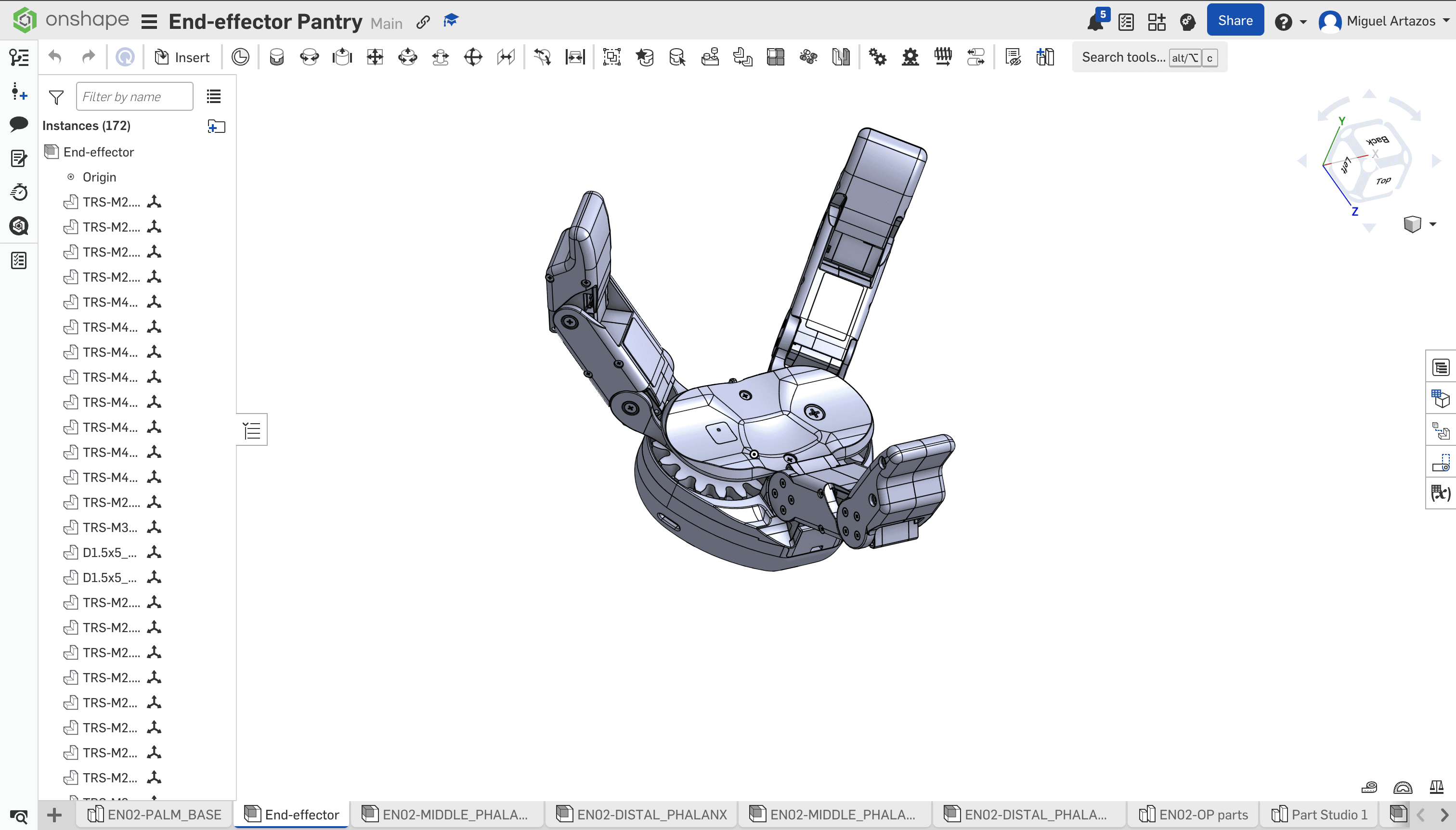Viewport: 1456px width, 830px height.
Task: Switch to Part Studio 1 tab
Action: point(1319,814)
